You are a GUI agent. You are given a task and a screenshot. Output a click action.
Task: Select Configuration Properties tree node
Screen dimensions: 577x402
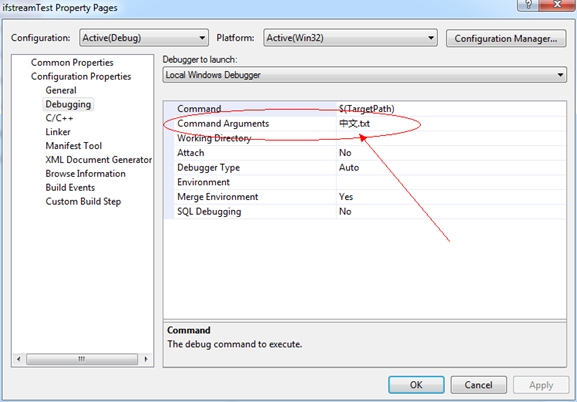[x=81, y=77]
